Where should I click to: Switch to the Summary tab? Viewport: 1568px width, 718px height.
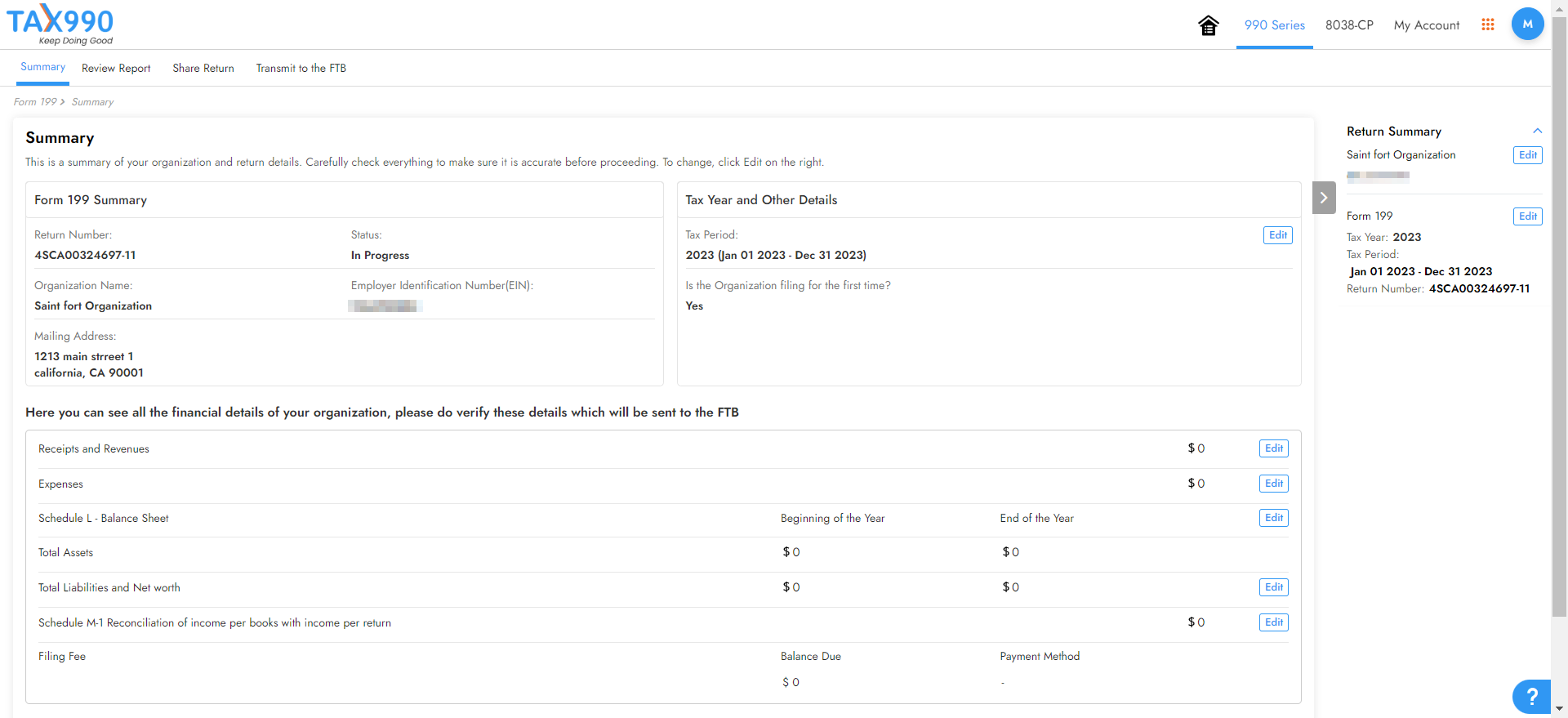pos(42,67)
